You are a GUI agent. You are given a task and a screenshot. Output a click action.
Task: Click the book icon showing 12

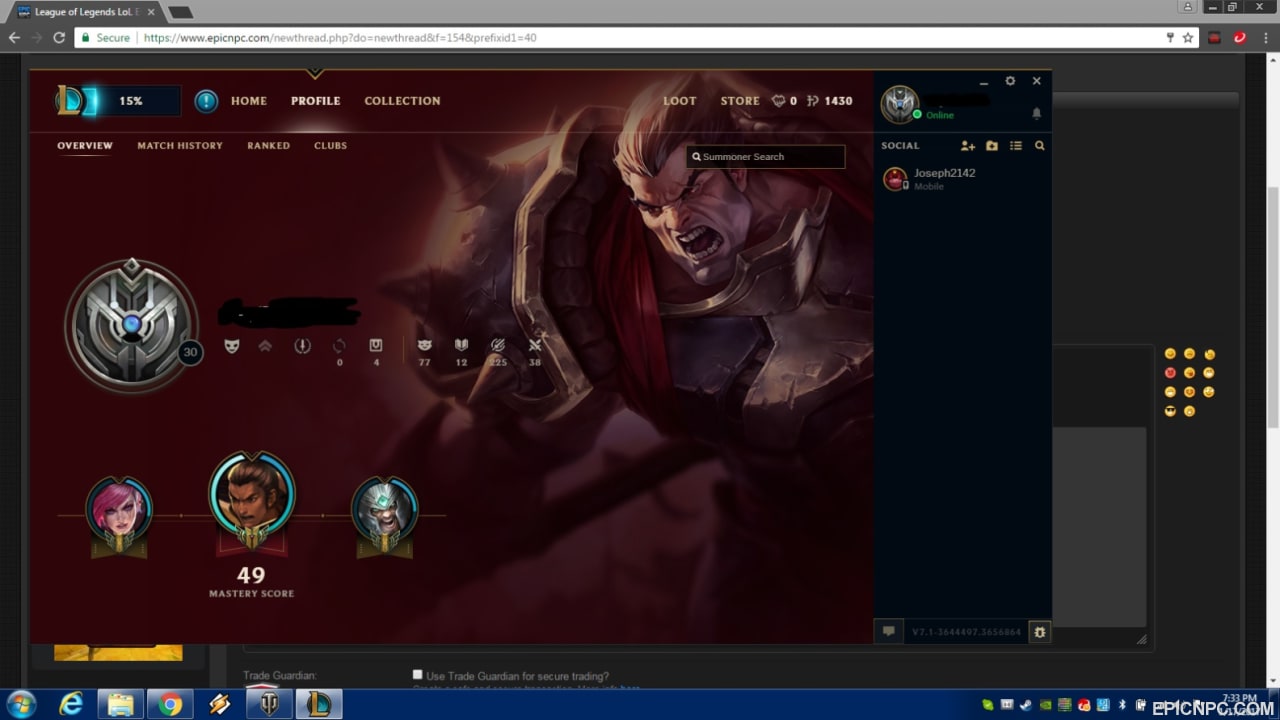pyautogui.click(x=461, y=345)
